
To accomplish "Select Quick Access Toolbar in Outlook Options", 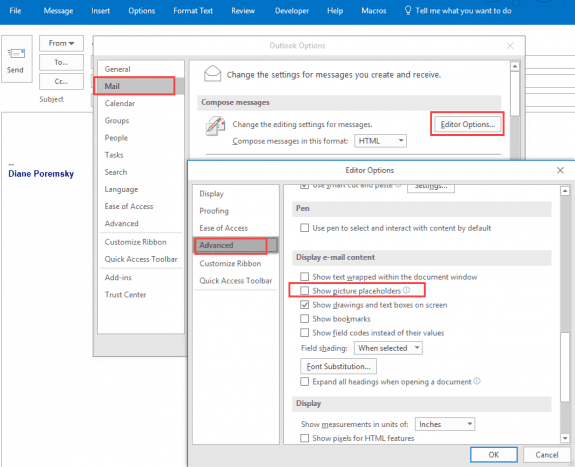I will [141, 259].
